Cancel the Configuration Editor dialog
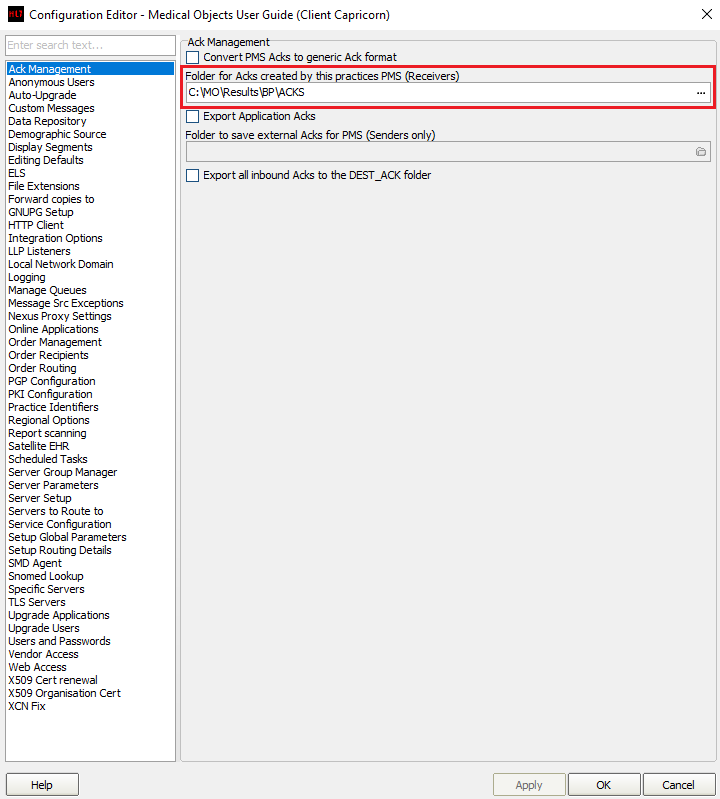The height and width of the screenshot is (799, 720). tap(679, 785)
